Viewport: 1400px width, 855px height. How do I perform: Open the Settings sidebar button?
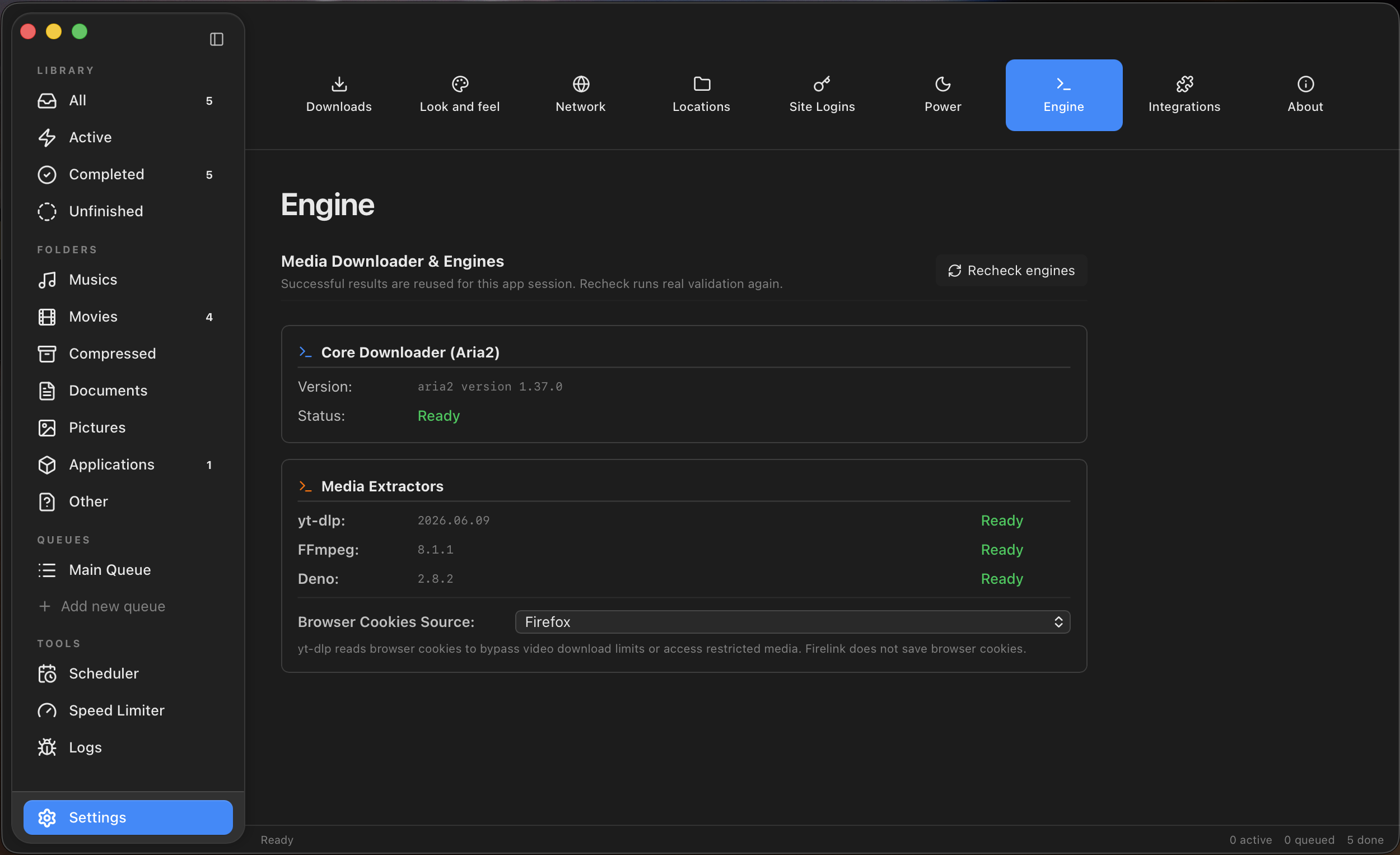click(128, 817)
